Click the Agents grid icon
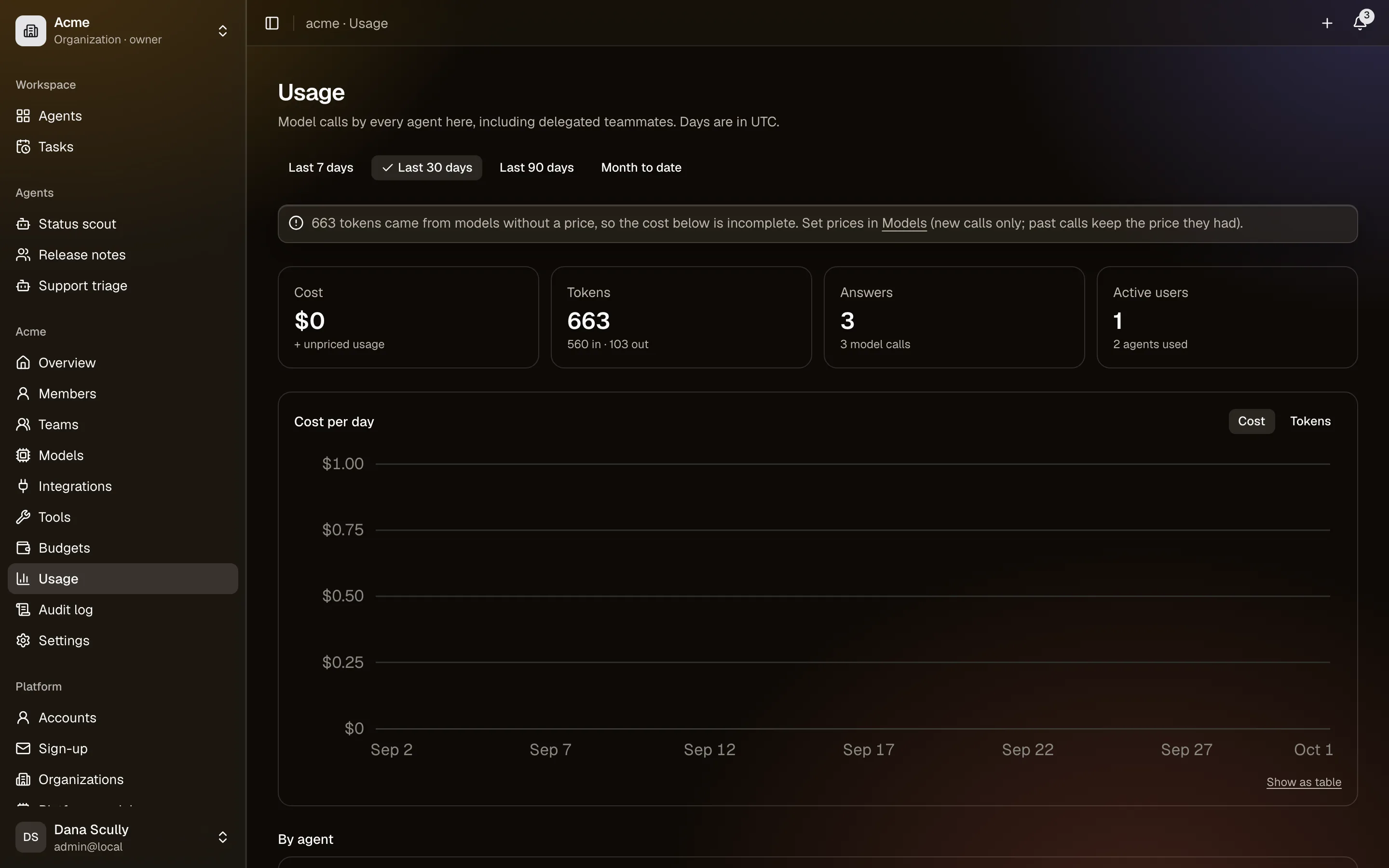1389x868 pixels. tap(23, 116)
